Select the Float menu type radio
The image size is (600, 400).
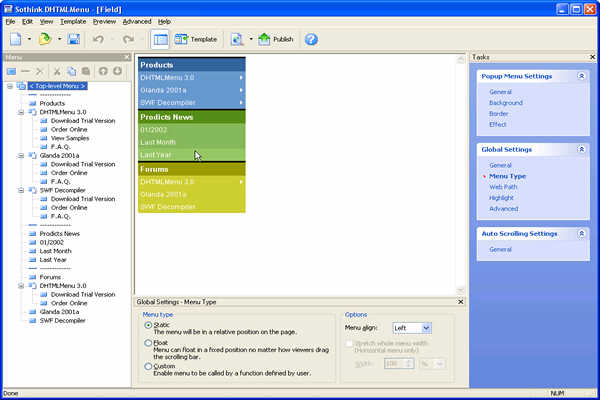pyautogui.click(x=148, y=343)
